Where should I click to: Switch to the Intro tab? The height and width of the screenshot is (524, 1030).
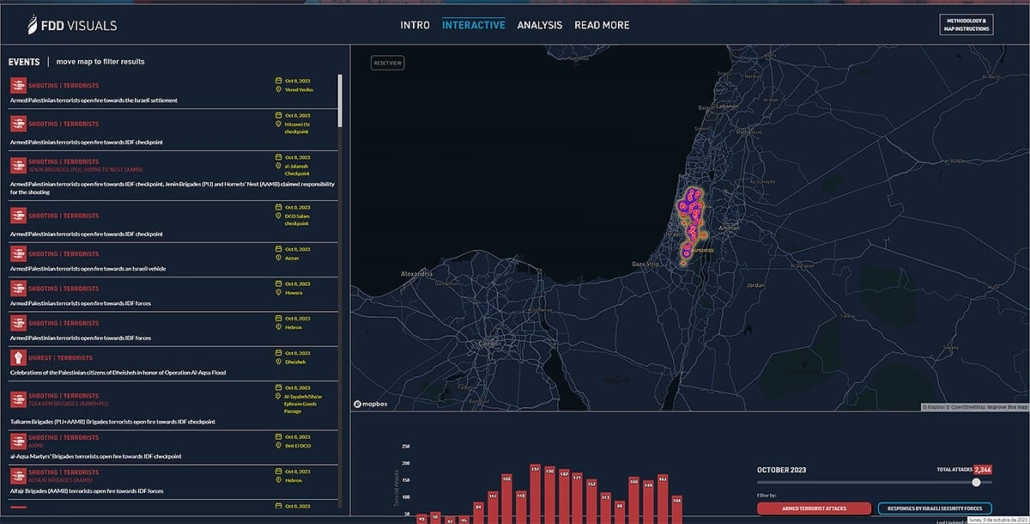pos(415,25)
